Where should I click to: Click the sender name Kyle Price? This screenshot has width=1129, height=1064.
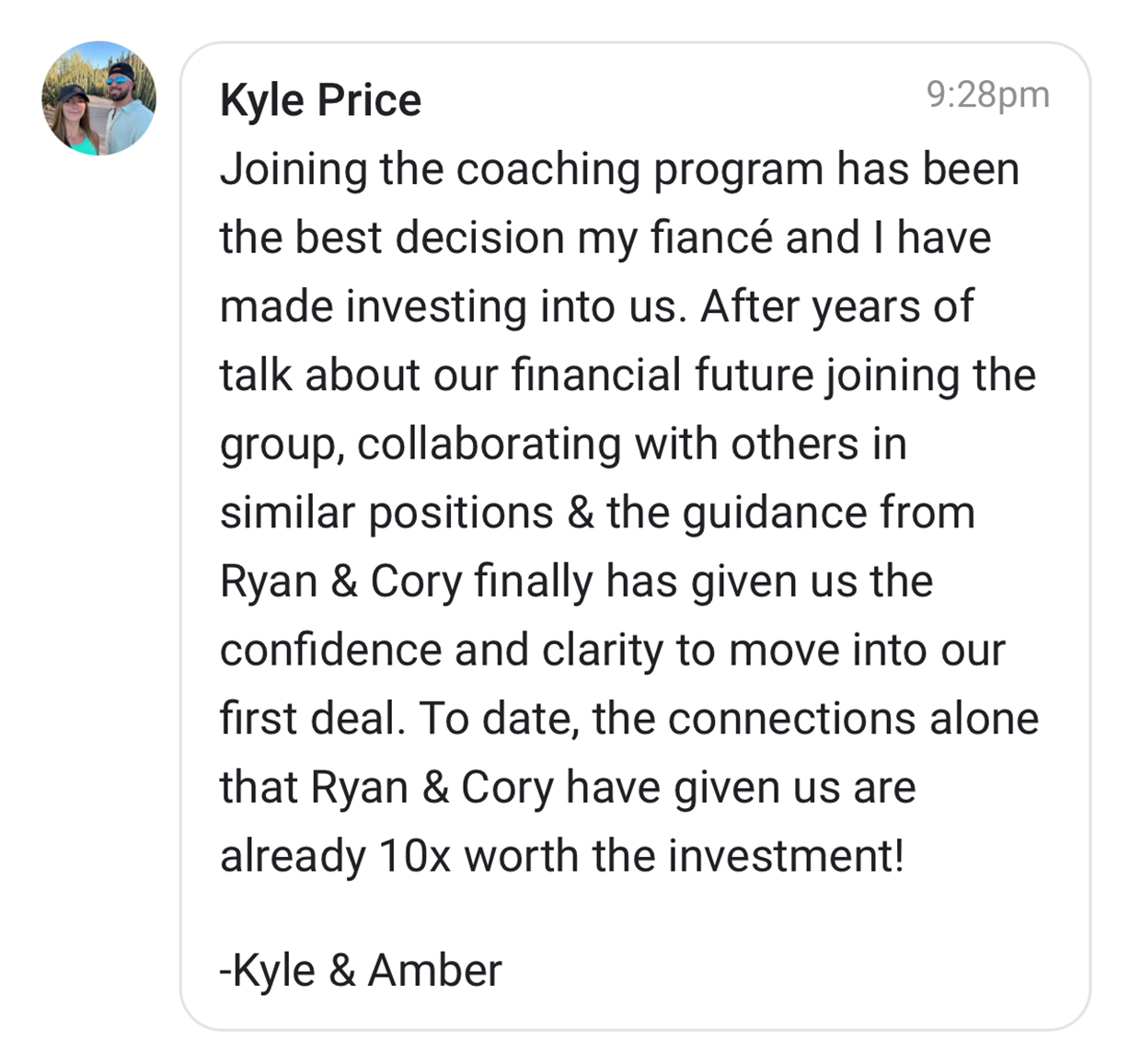tap(320, 99)
